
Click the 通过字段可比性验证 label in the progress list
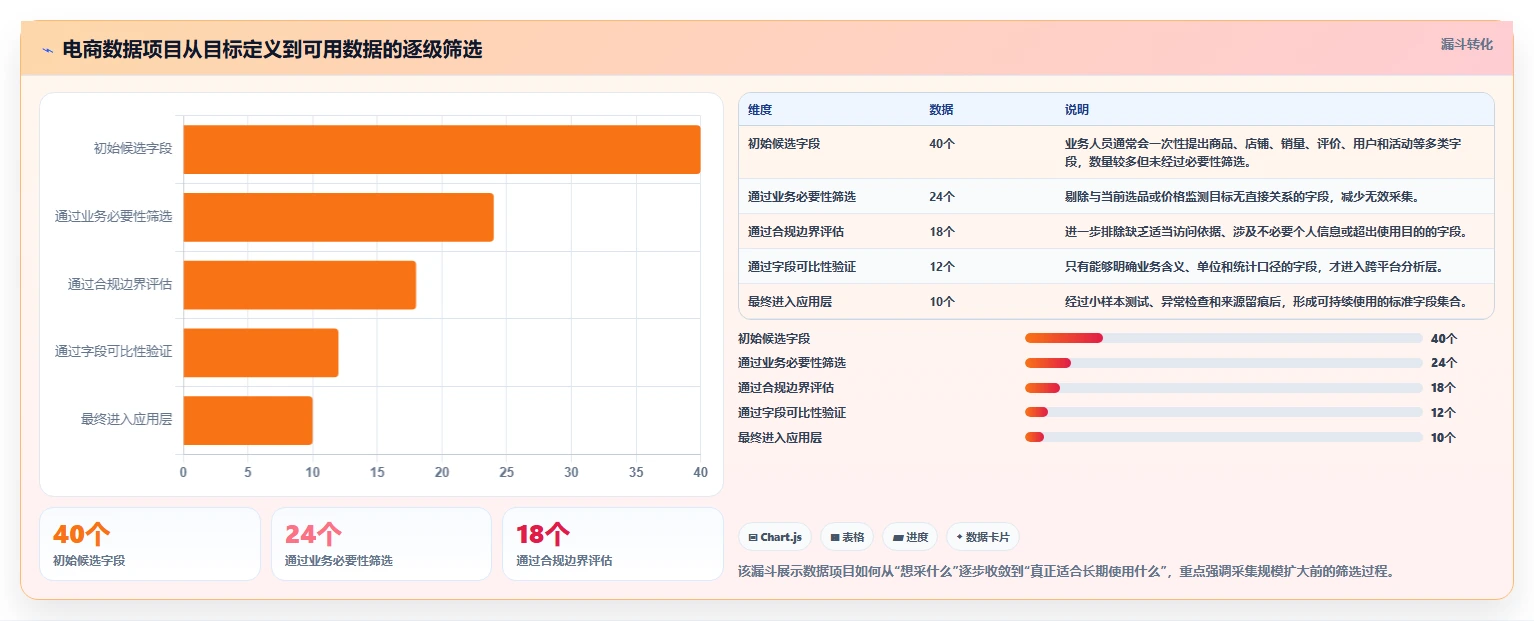[792, 412]
